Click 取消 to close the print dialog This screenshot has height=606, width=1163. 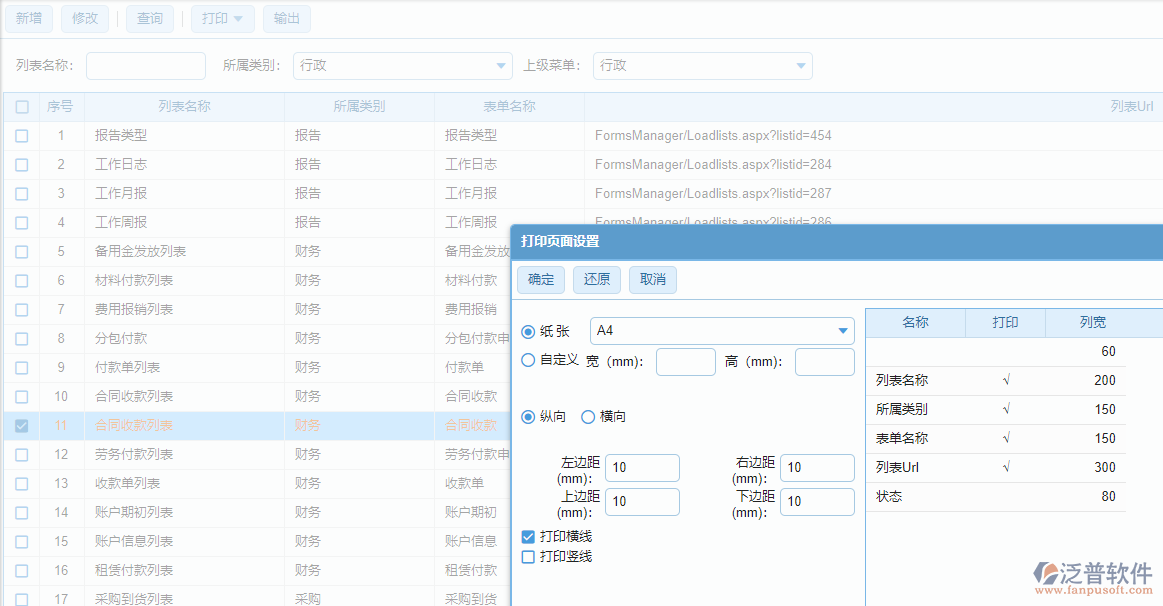652,280
